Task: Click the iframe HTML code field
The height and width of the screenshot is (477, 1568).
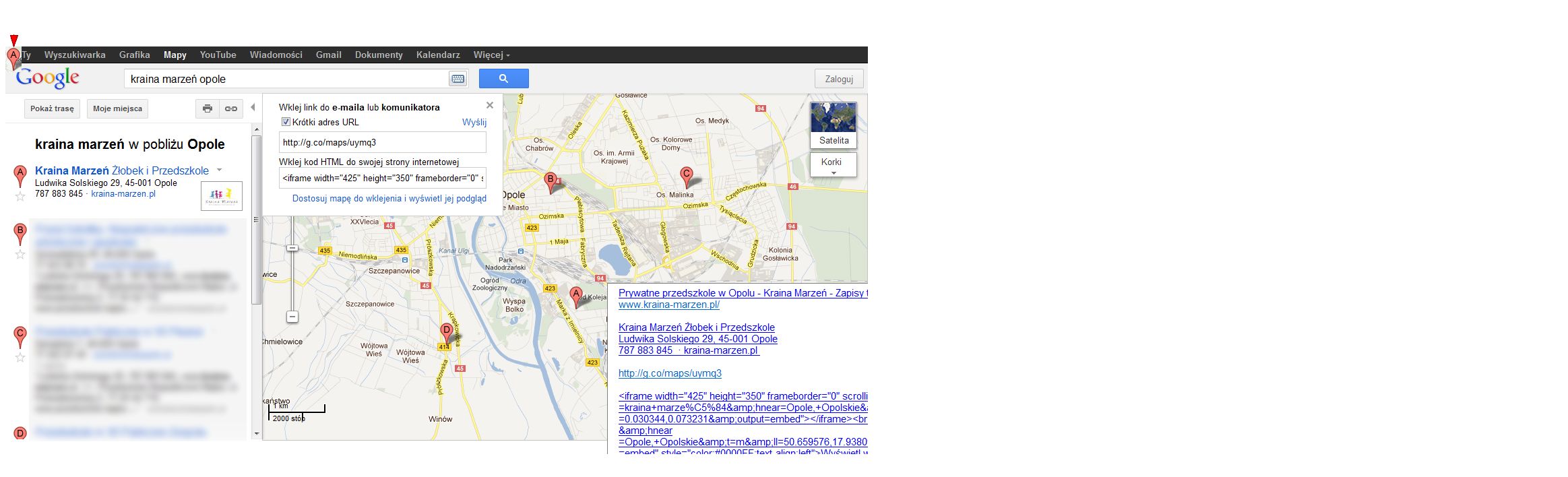Action: coord(382,178)
